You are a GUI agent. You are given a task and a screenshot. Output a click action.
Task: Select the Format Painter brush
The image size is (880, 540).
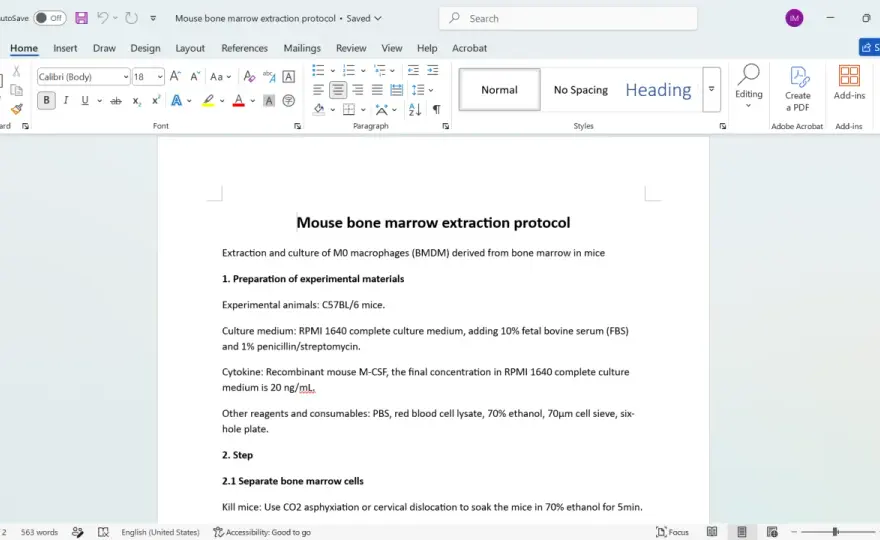coord(16,108)
